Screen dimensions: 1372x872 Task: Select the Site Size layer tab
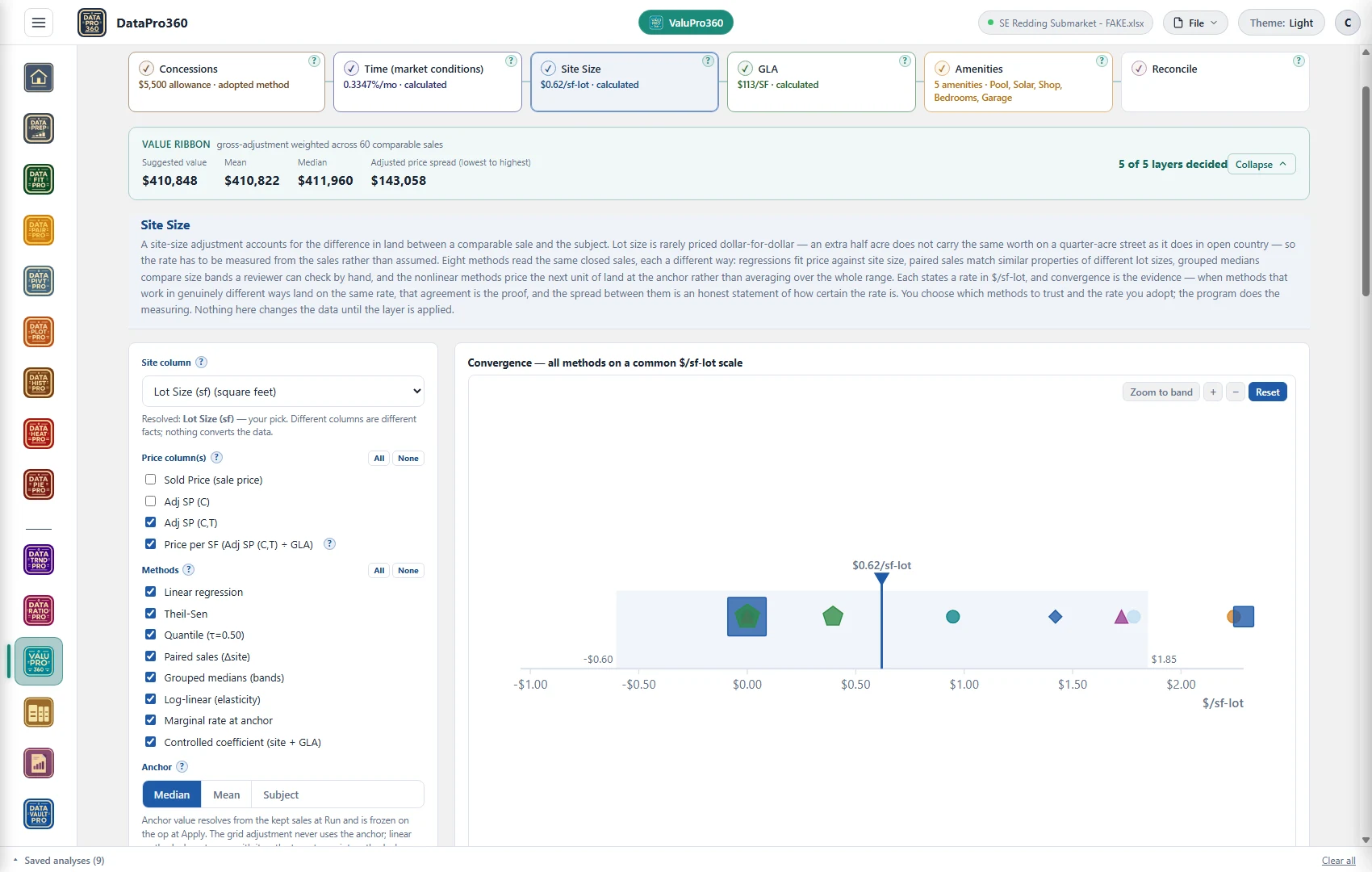point(625,82)
